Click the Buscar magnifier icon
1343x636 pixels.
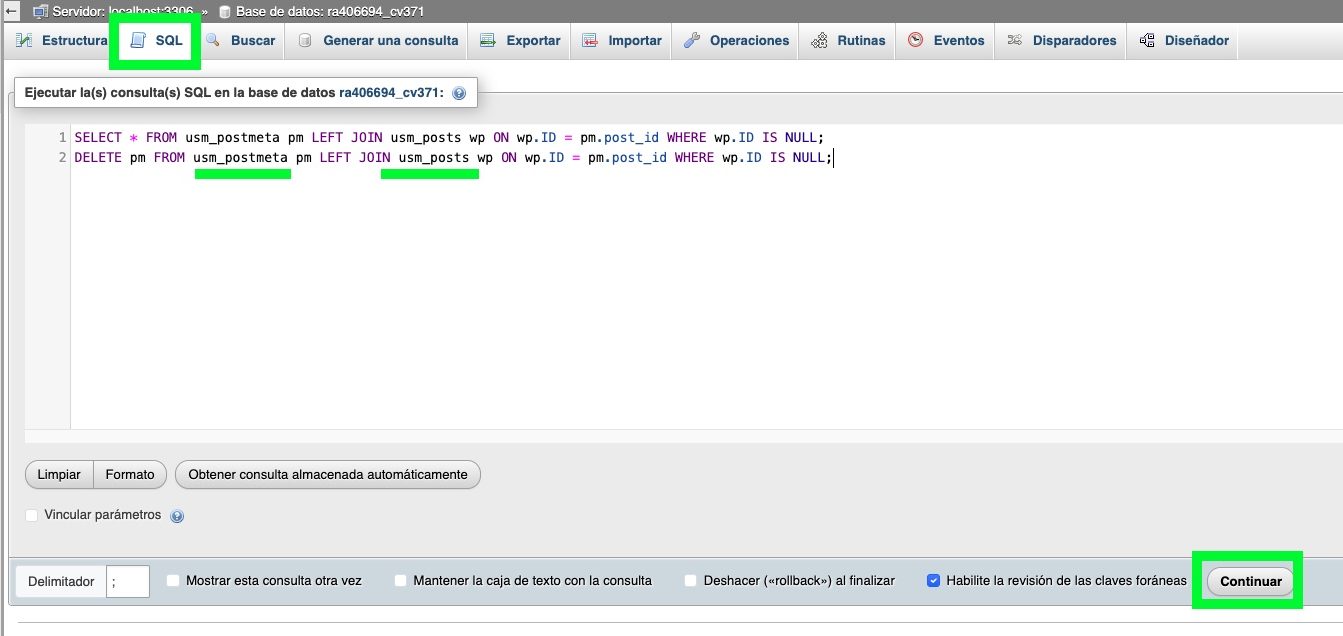pos(213,41)
